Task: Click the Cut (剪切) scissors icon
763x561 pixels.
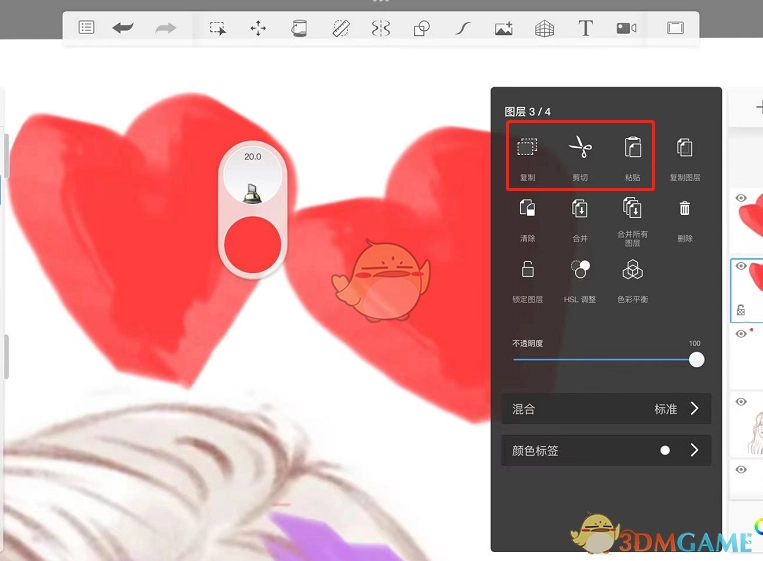Action: [580, 149]
